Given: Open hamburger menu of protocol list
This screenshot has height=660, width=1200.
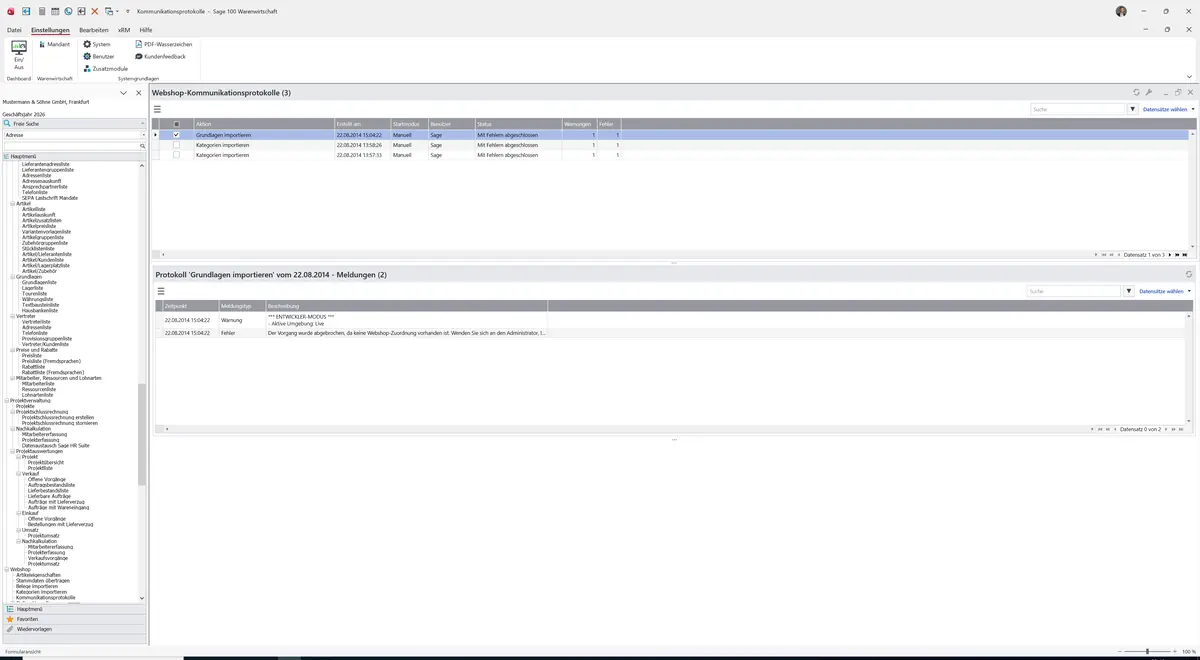Looking at the screenshot, I should coord(157,109).
